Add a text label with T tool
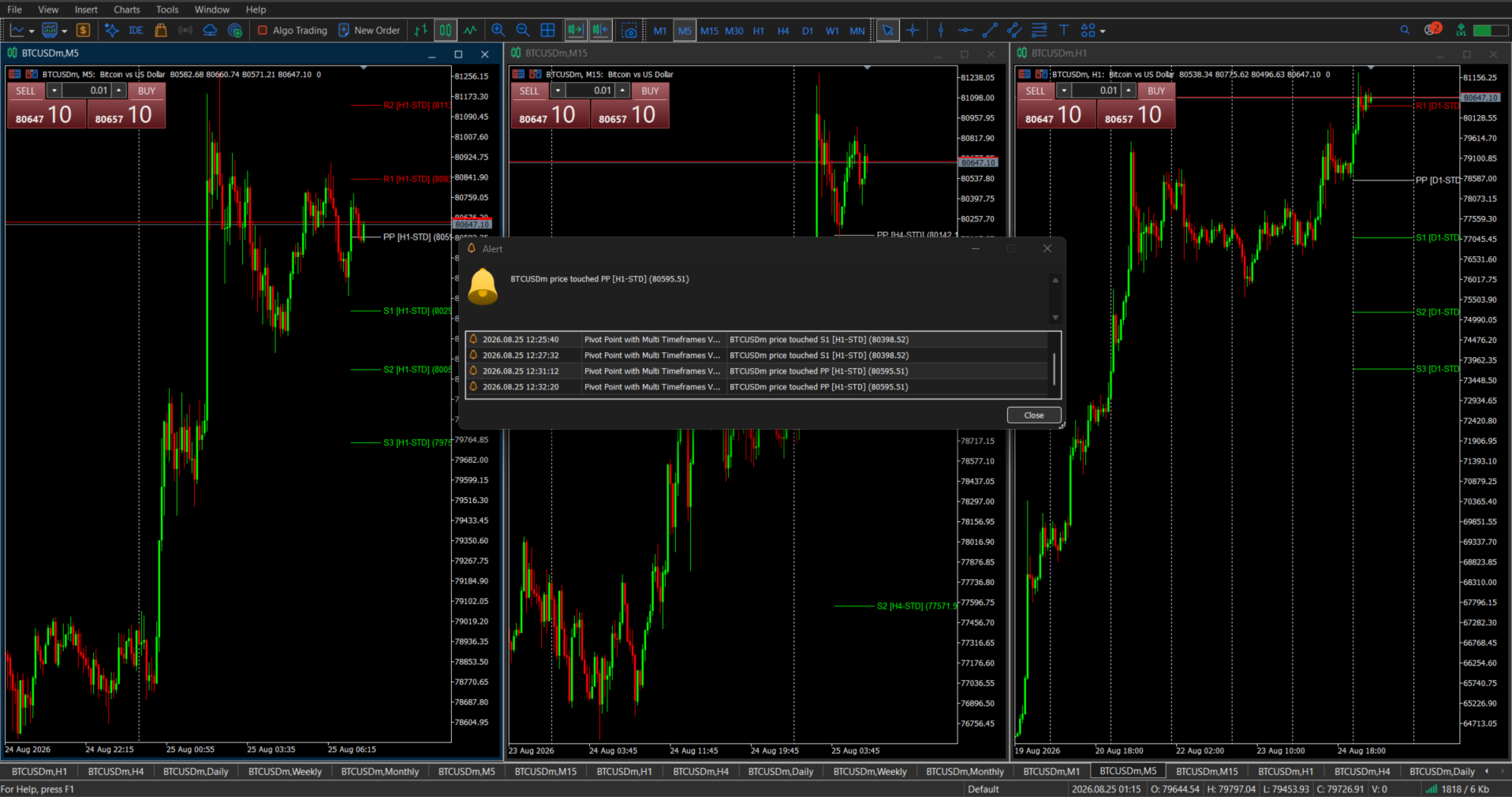 (x=1063, y=31)
